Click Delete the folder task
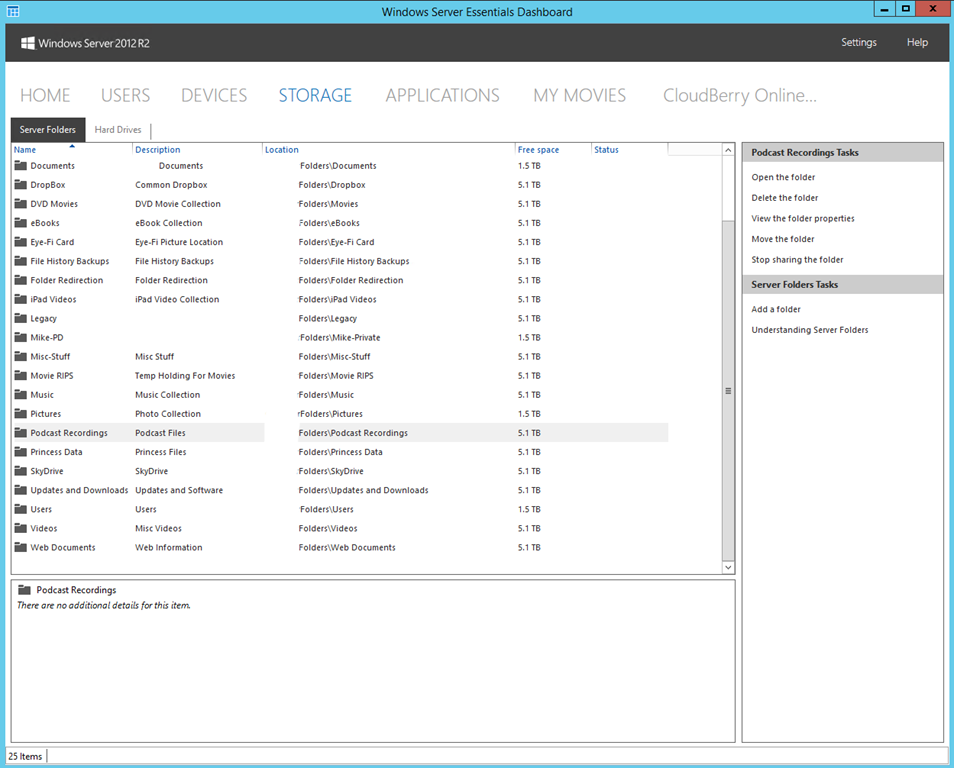 [x=784, y=198]
